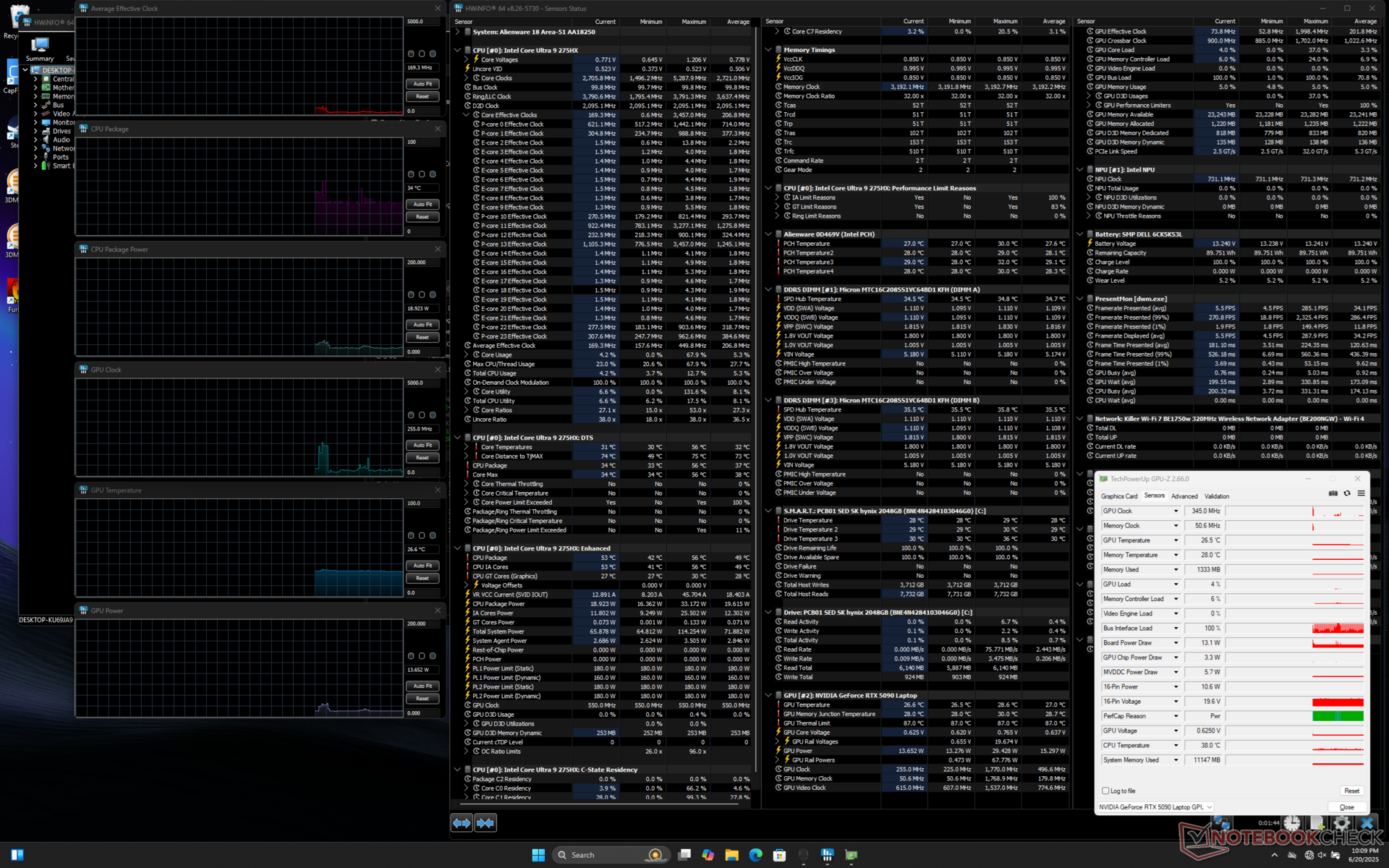The width and height of the screenshot is (1389, 868).
Task: Click HWiNFO collapse columns arrows button
Action: (x=485, y=822)
